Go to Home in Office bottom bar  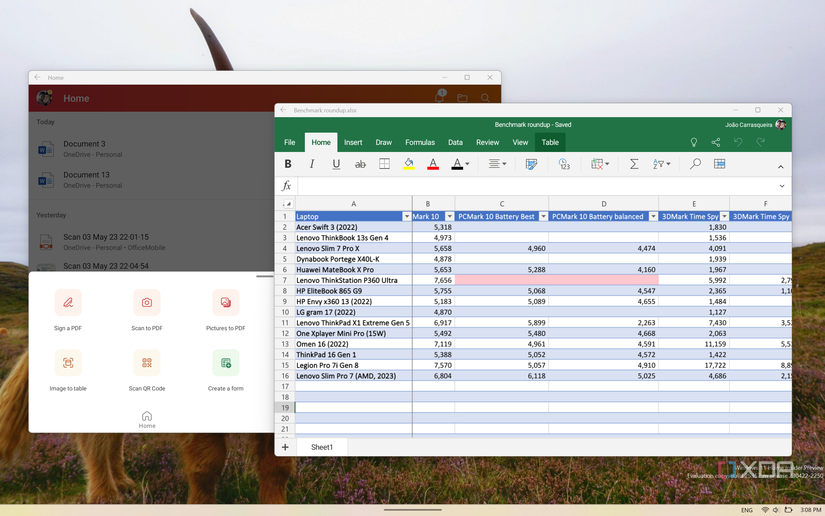pyautogui.click(x=147, y=420)
